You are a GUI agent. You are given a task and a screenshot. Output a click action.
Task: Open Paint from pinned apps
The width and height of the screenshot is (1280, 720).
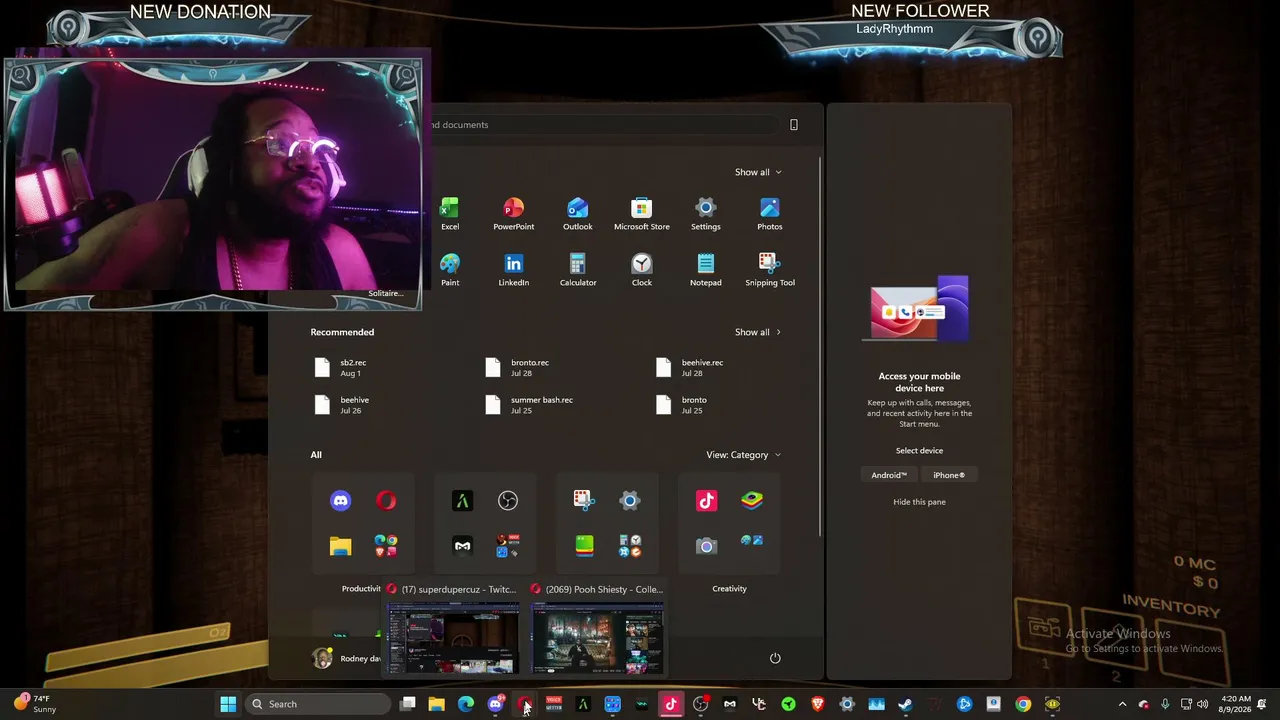click(x=450, y=269)
